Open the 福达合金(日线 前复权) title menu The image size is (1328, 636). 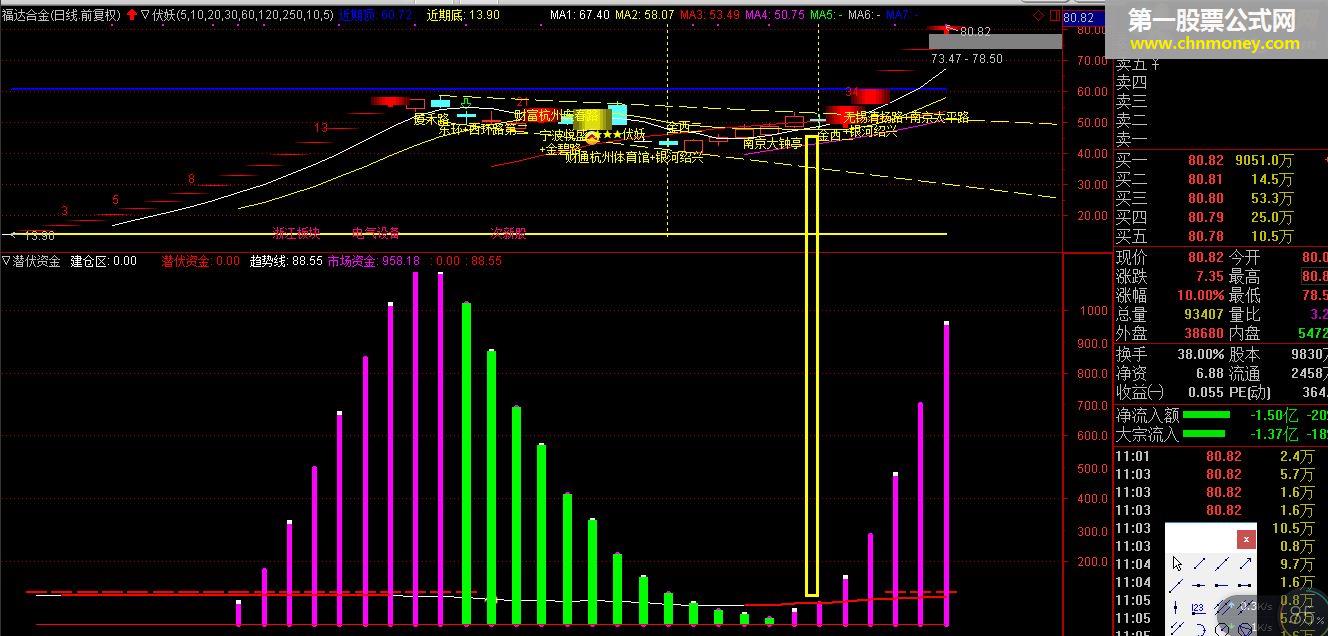pos(61,15)
